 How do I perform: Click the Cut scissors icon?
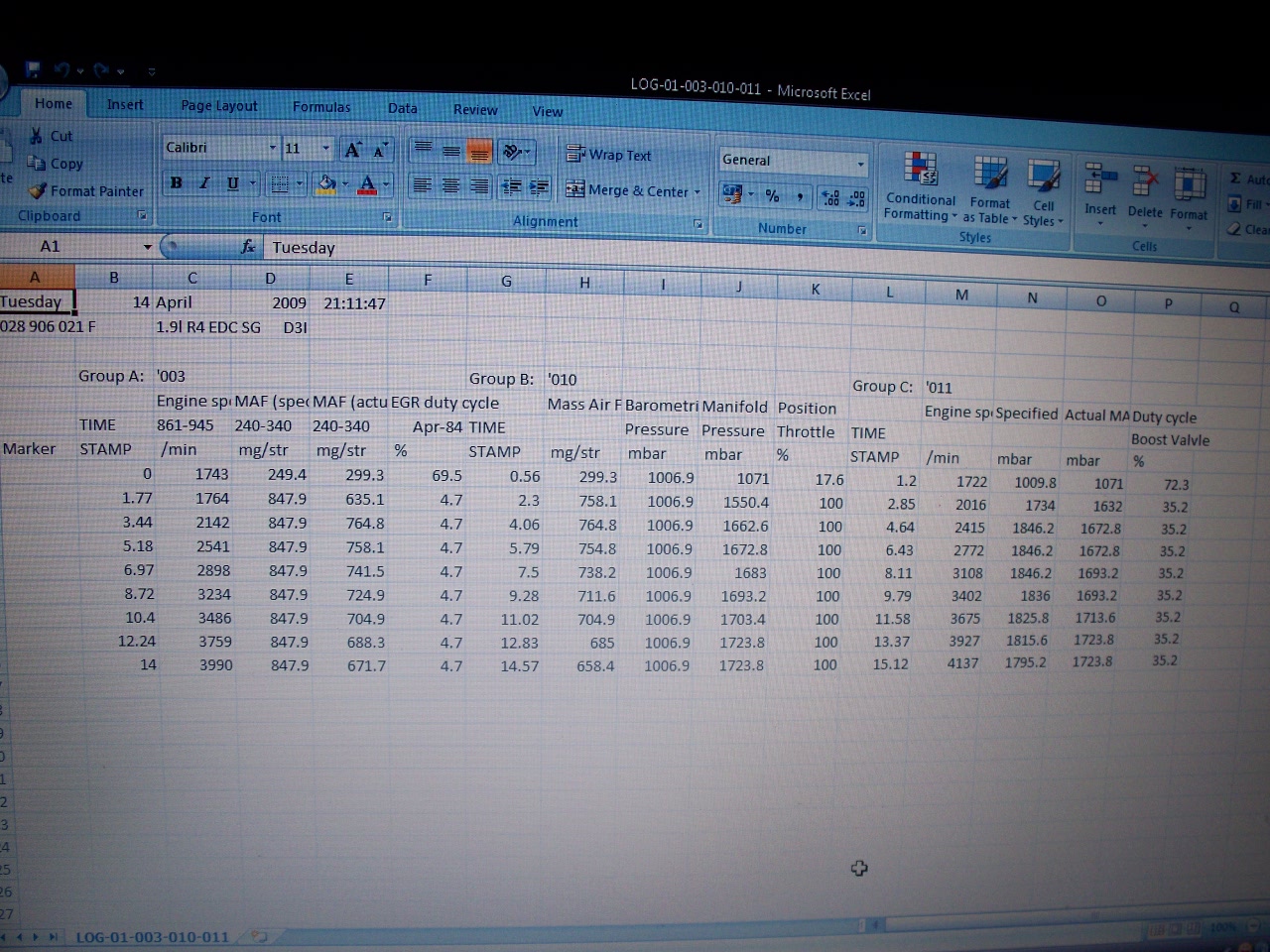pos(37,136)
